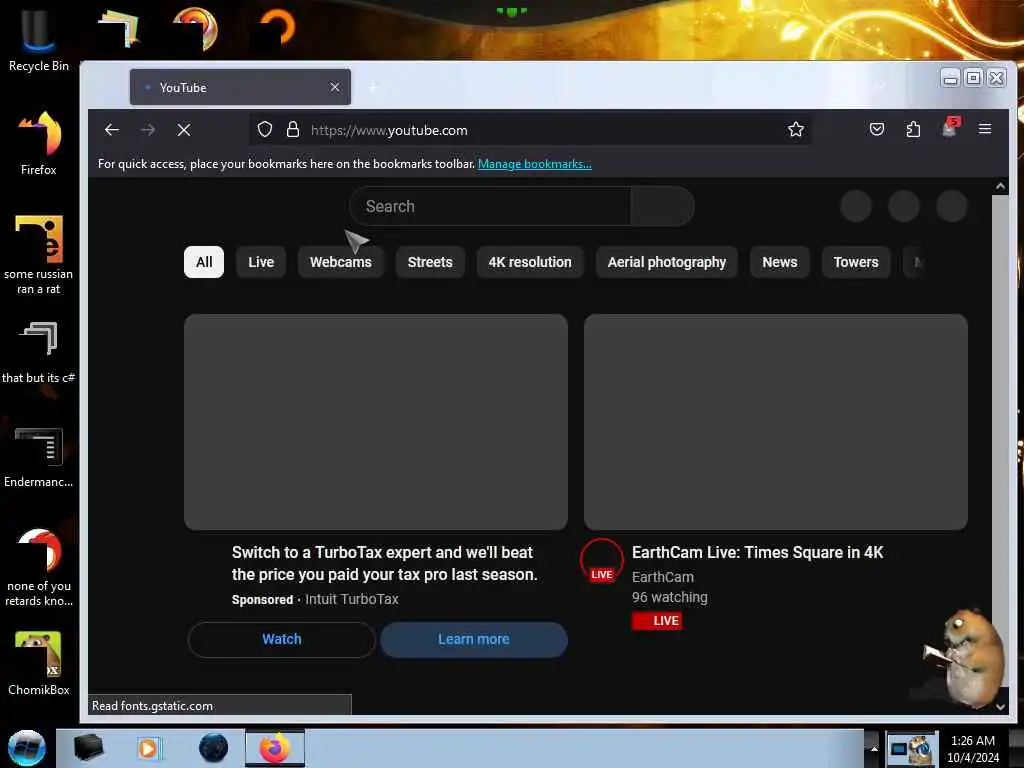The image size is (1024, 768).
Task: Stop loading the page with the X button
Action: [x=184, y=130]
